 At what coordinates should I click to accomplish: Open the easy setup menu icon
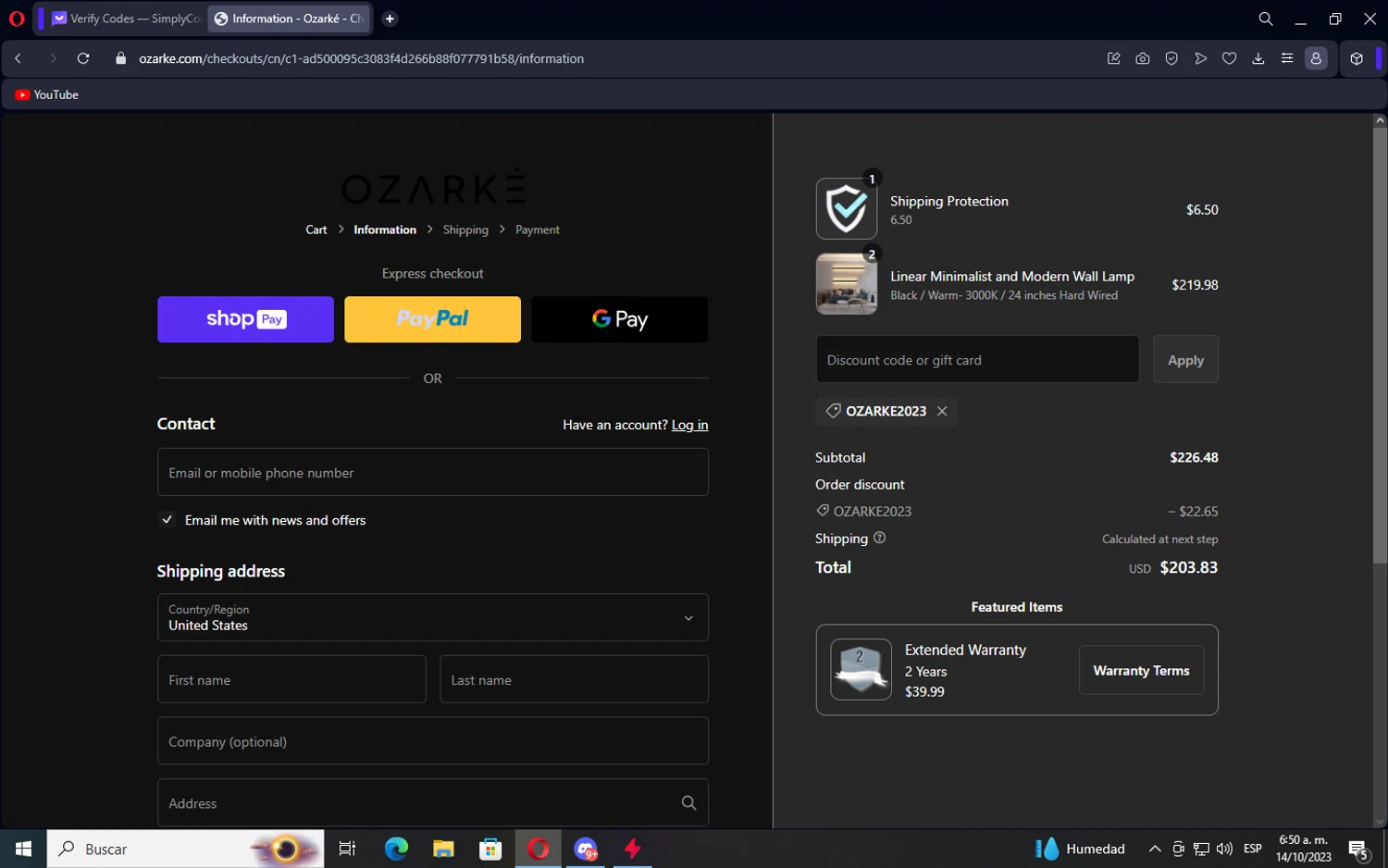click(1287, 58)
